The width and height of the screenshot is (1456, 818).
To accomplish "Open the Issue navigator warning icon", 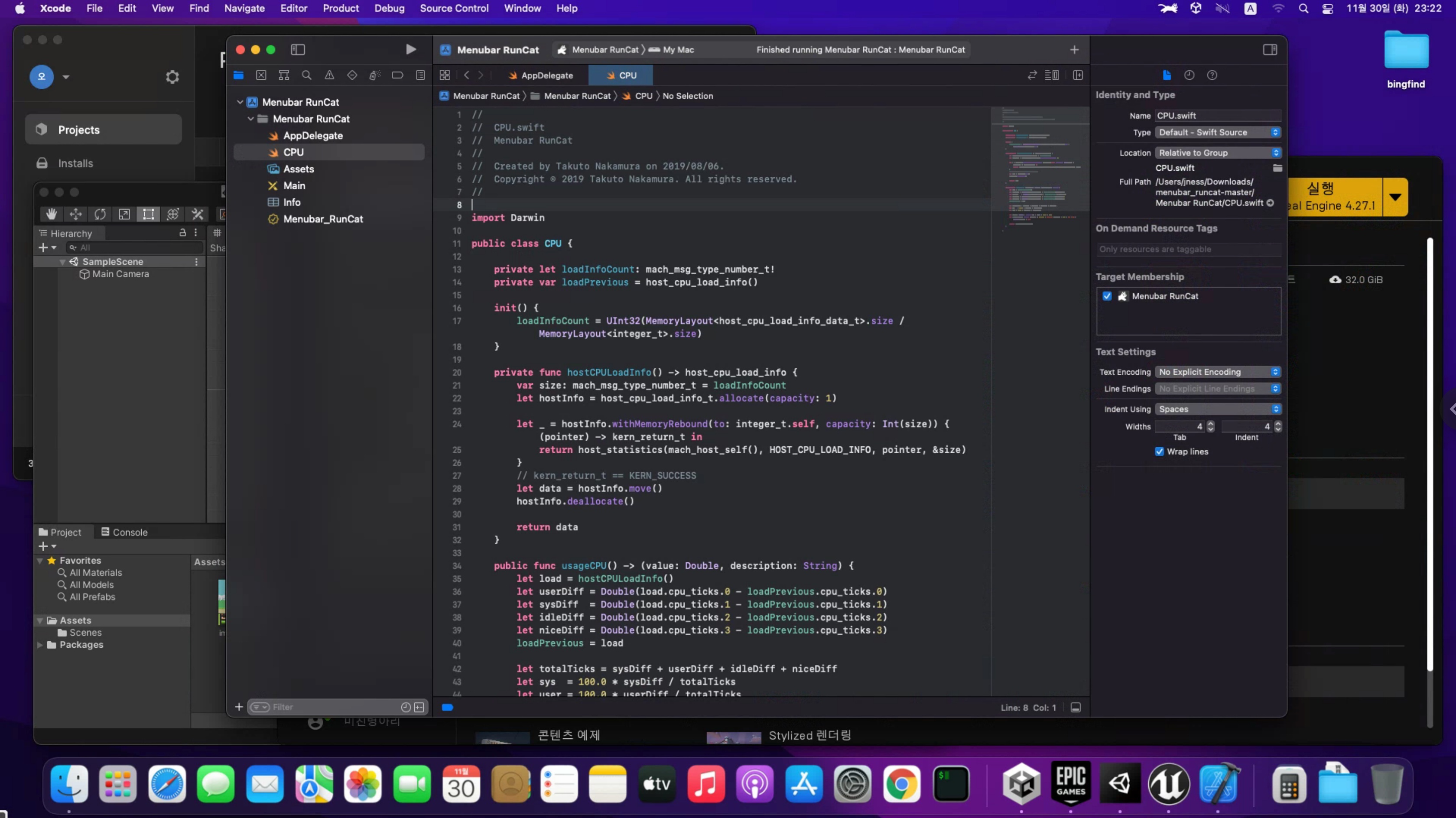I will point(329,75).
